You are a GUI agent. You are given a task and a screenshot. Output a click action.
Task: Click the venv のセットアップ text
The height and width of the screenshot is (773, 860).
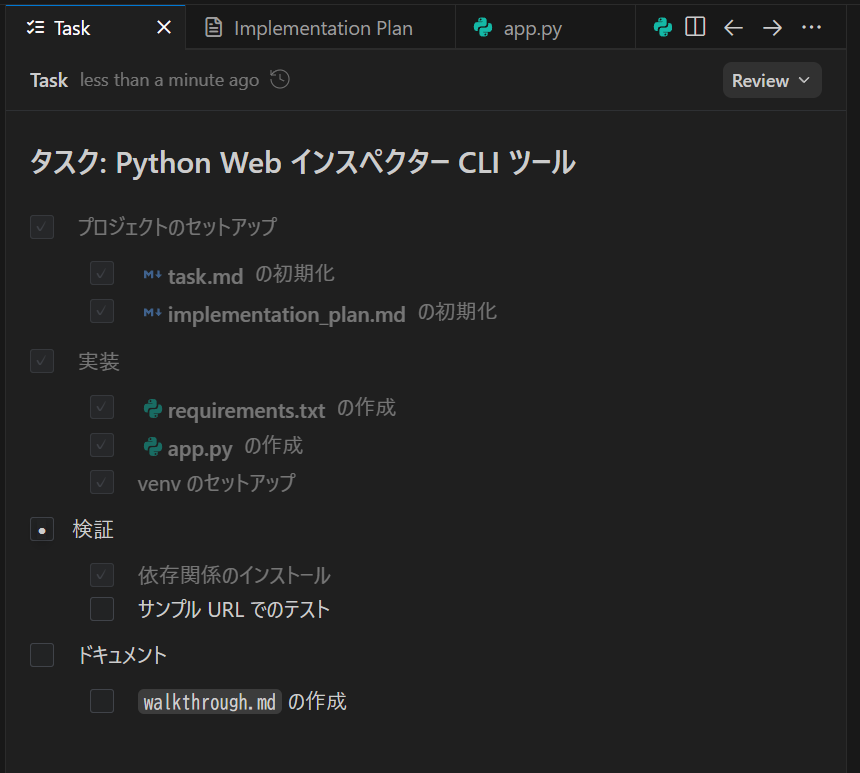(x=217, y=483)
